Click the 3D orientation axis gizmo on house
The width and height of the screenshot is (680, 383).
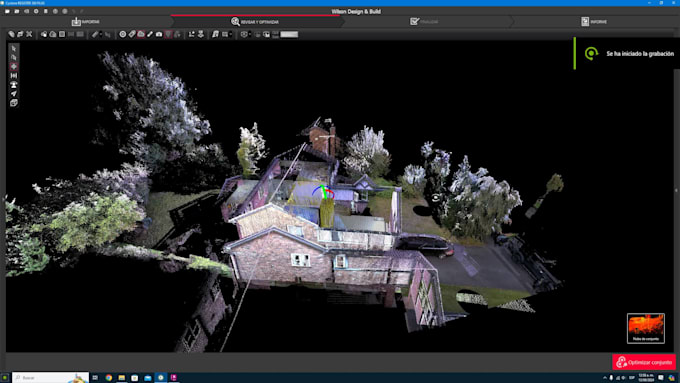click(x=324, y=192)
